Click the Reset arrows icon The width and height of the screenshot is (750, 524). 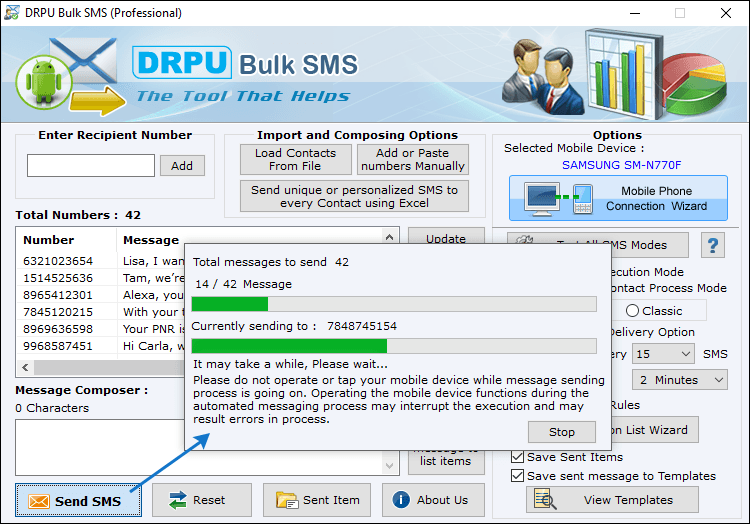click(x=178, y=500)
